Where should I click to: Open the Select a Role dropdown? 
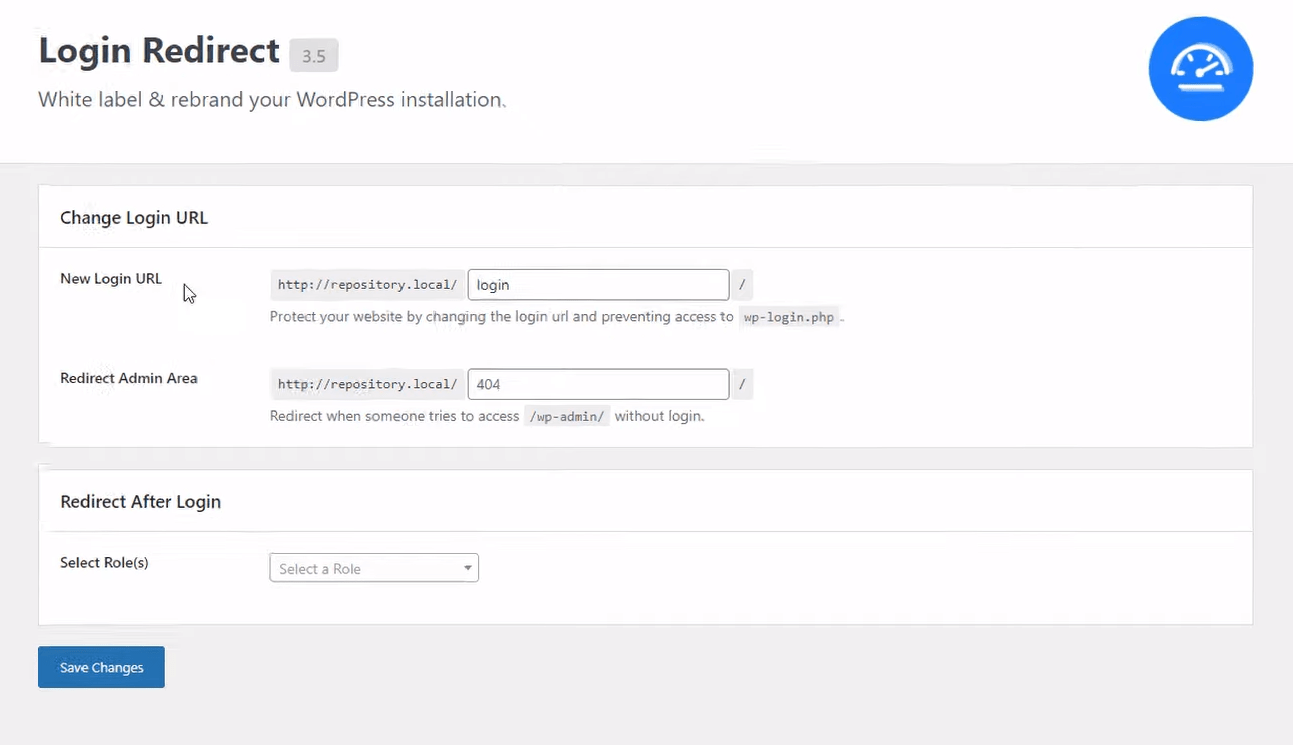[x=374, y=568]
